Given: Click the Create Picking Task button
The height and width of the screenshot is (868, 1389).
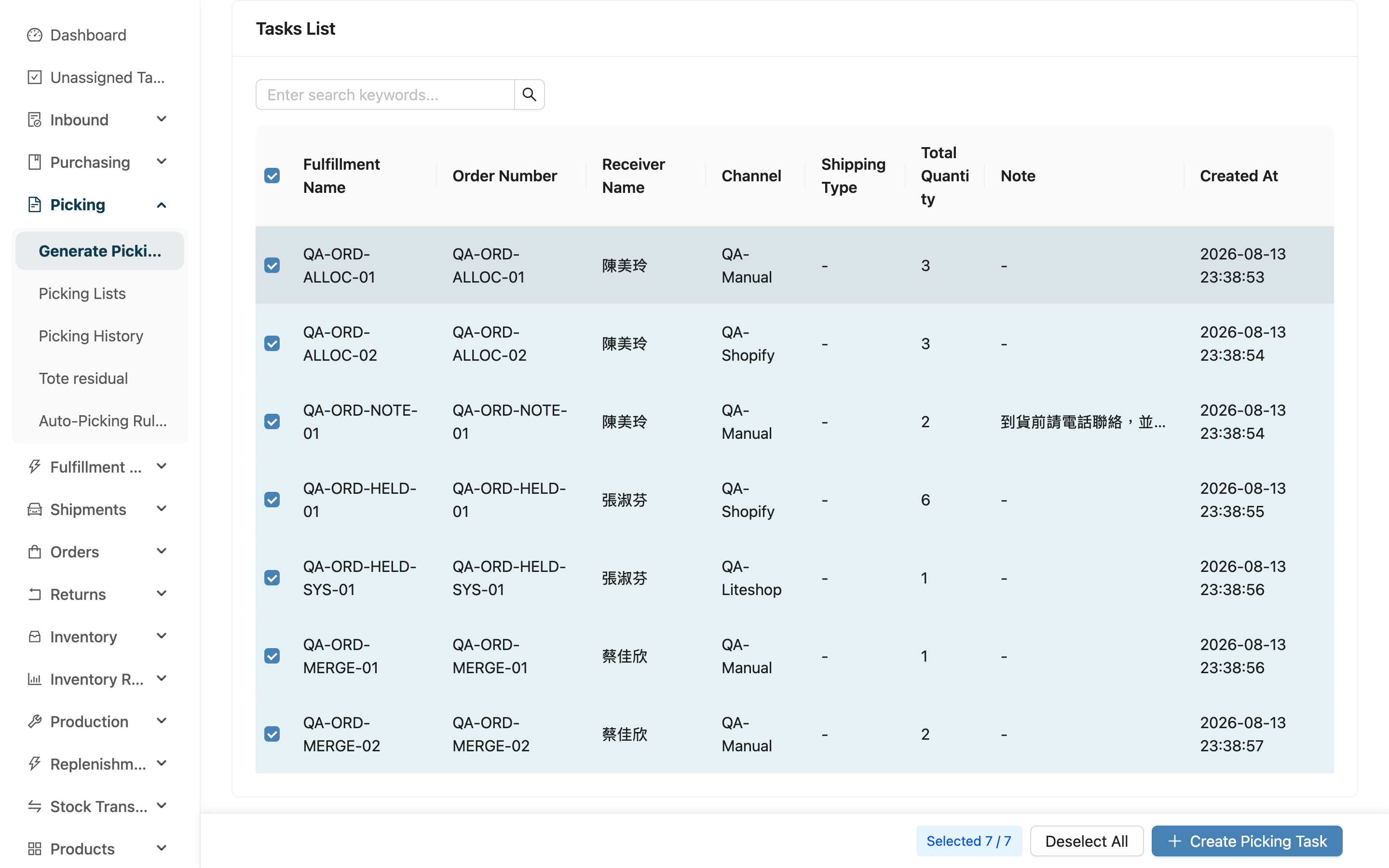Looking at the screenshot, I should point(1247,841).
